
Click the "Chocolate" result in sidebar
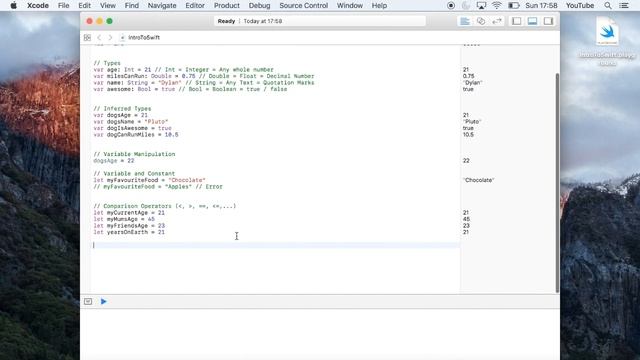coord(478,180)
